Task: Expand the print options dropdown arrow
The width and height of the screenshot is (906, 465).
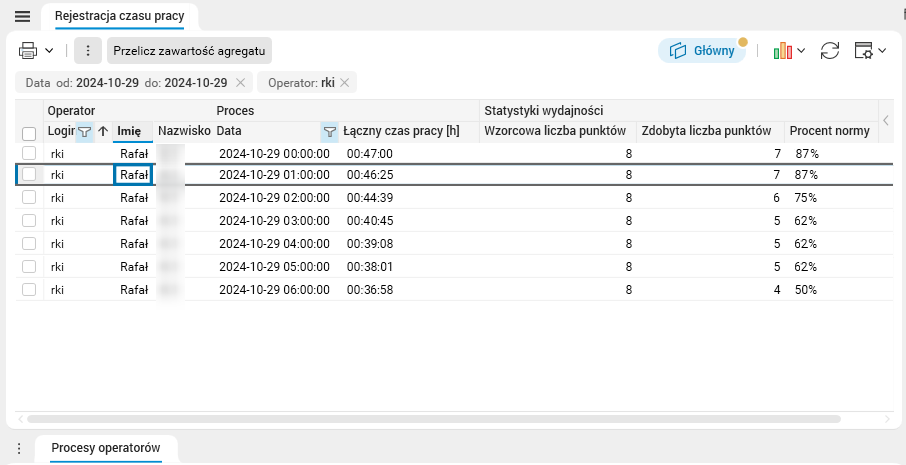Action: 49,51
